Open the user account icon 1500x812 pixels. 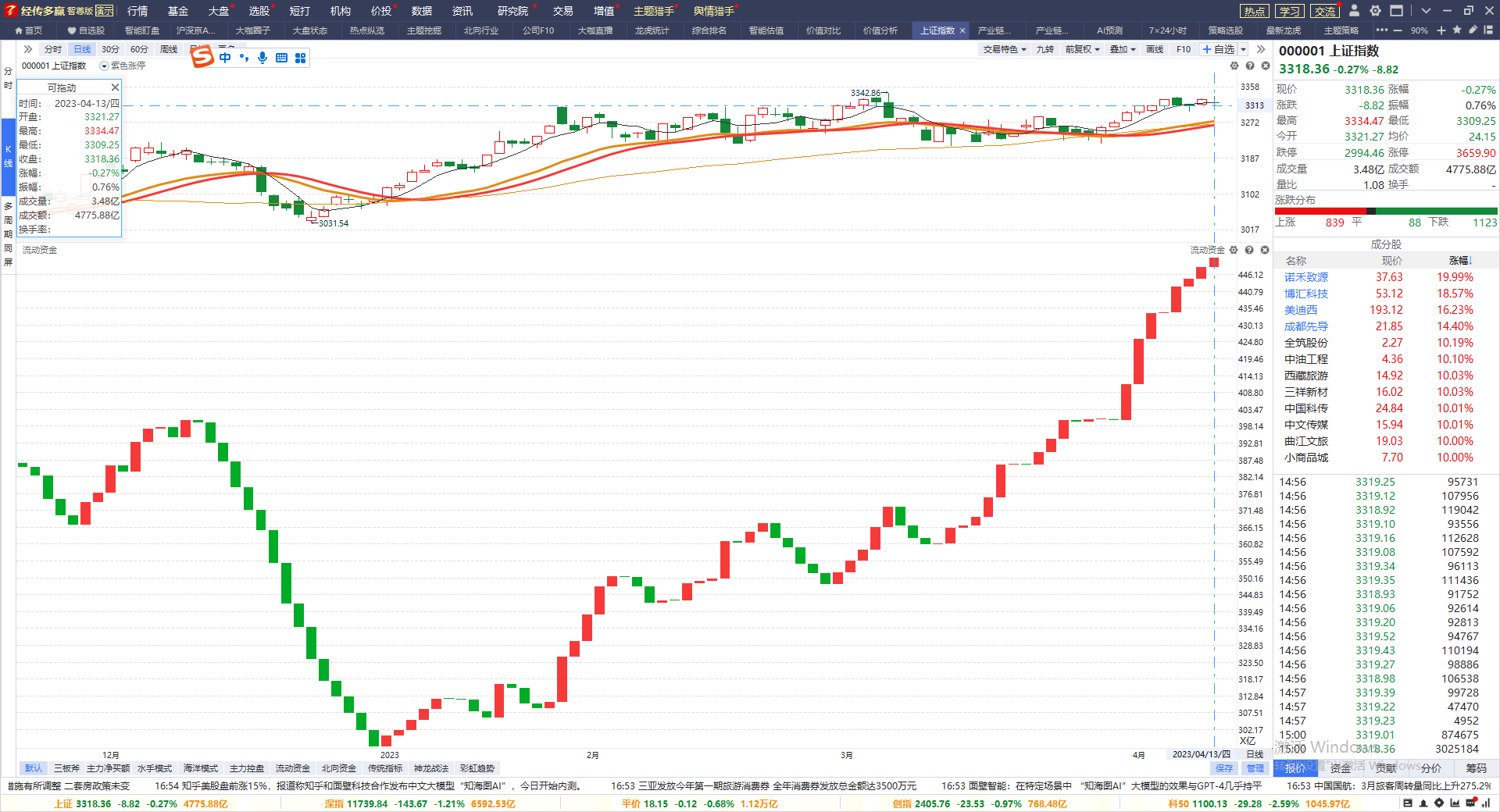pos(1355,11)
